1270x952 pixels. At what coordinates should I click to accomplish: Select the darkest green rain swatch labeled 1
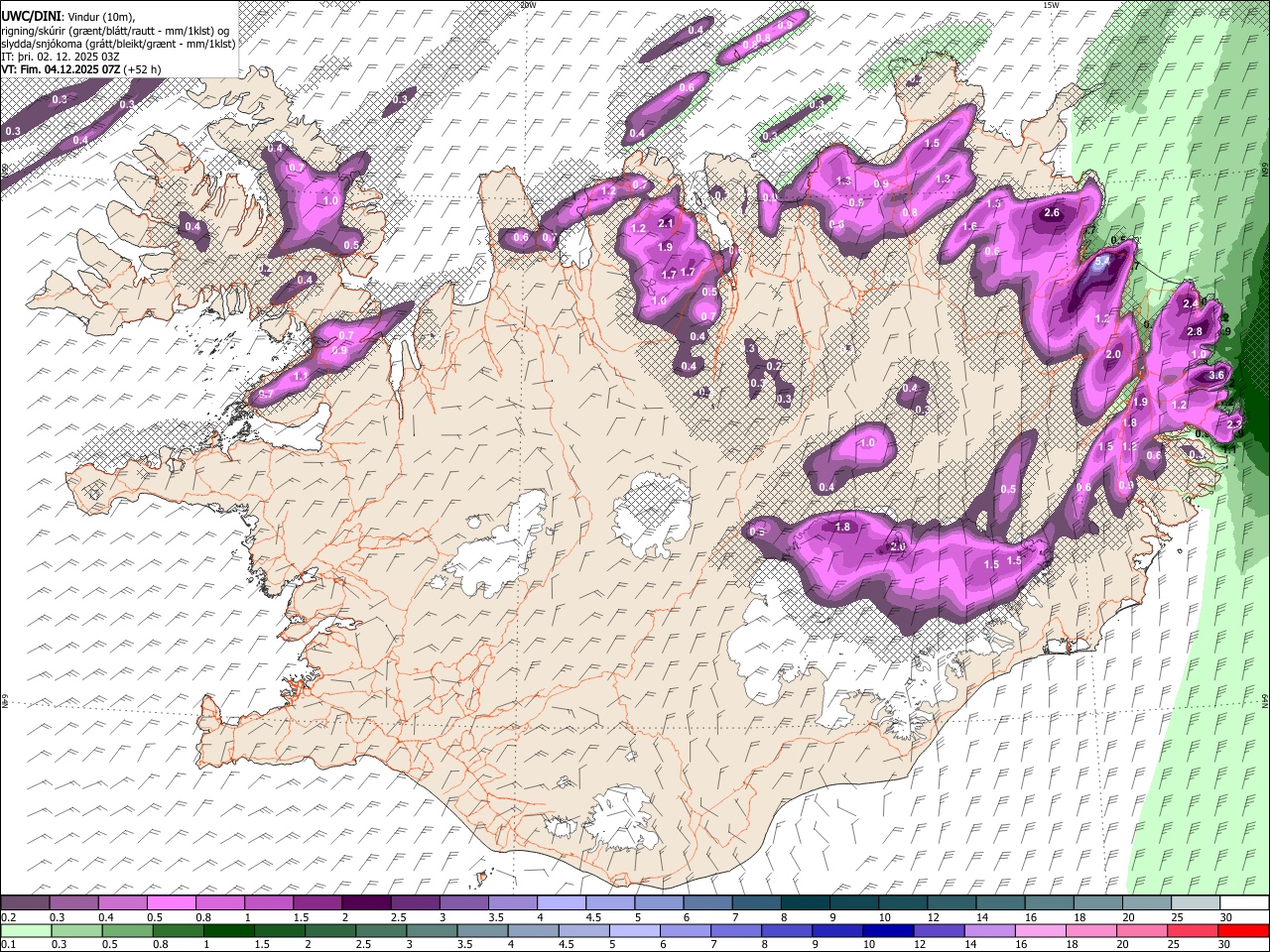(x=228, y=931)
